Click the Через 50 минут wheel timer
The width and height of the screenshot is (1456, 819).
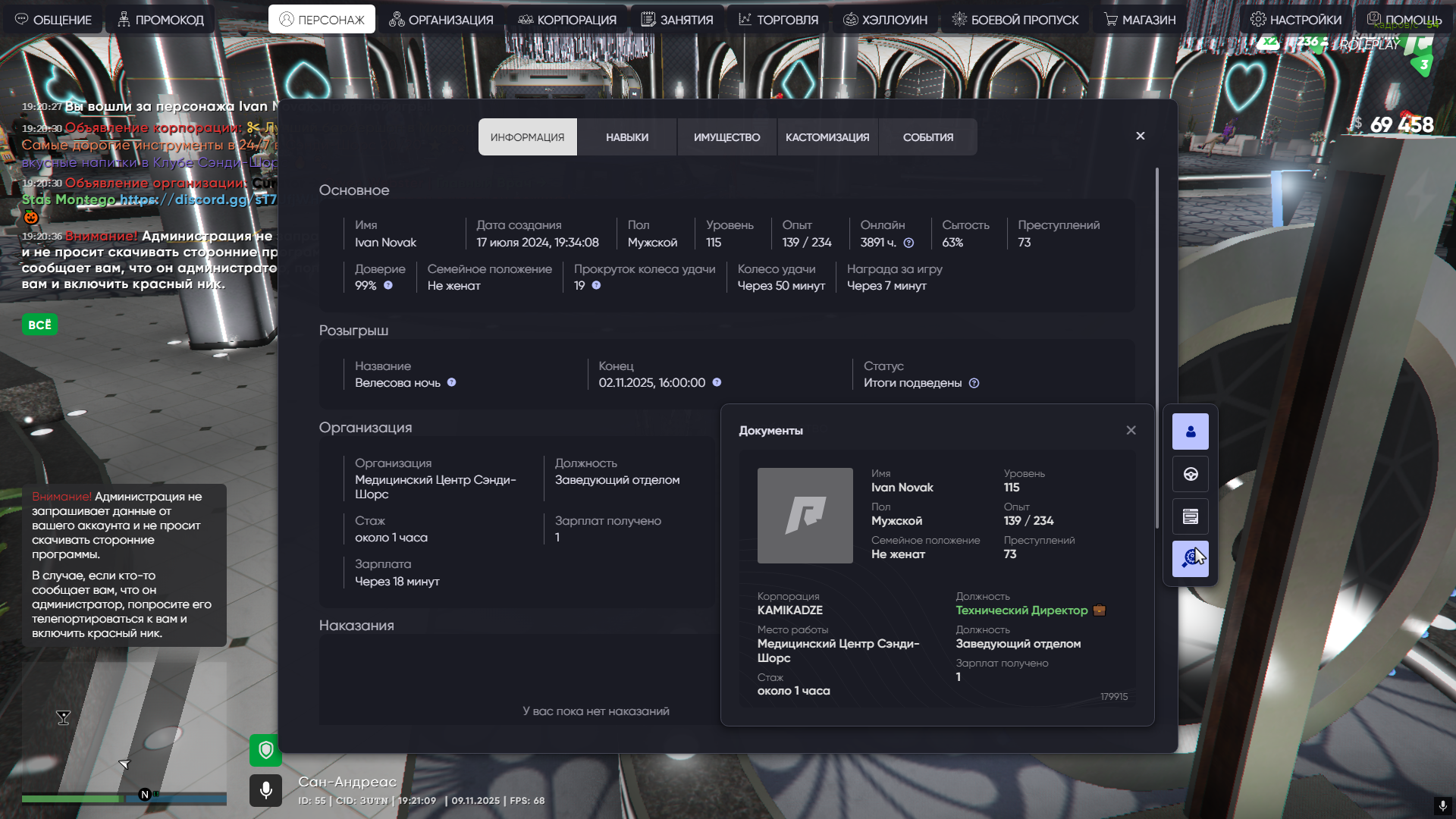click(781, 286)
